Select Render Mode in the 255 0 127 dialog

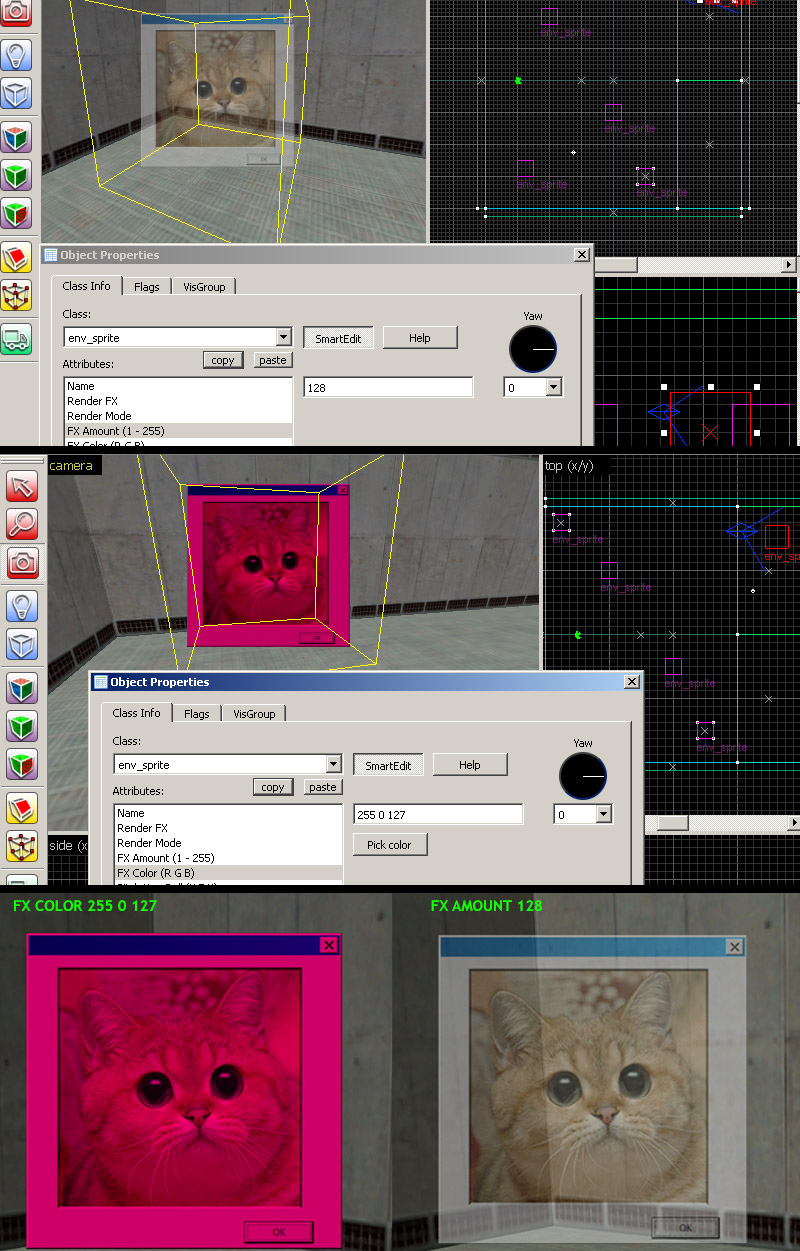click(228, 843)
